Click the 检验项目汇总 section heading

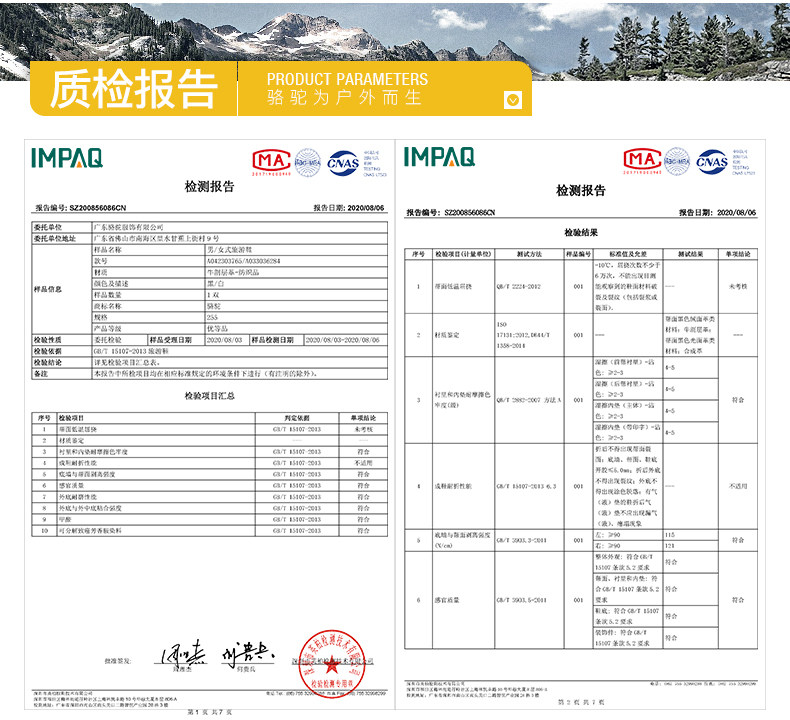tap(210, 396)
